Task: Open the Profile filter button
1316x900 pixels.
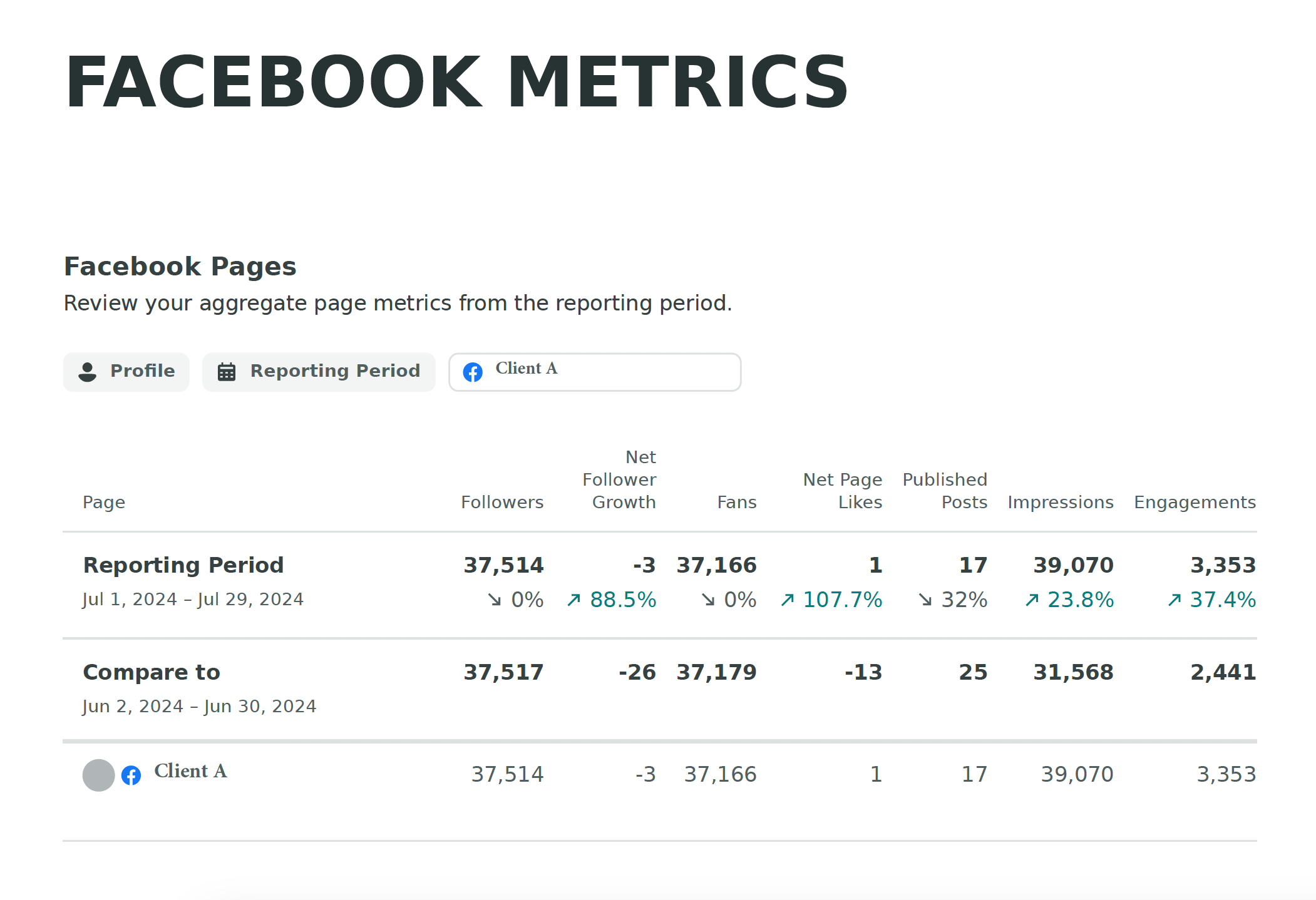Action: (x=126, y=372)
